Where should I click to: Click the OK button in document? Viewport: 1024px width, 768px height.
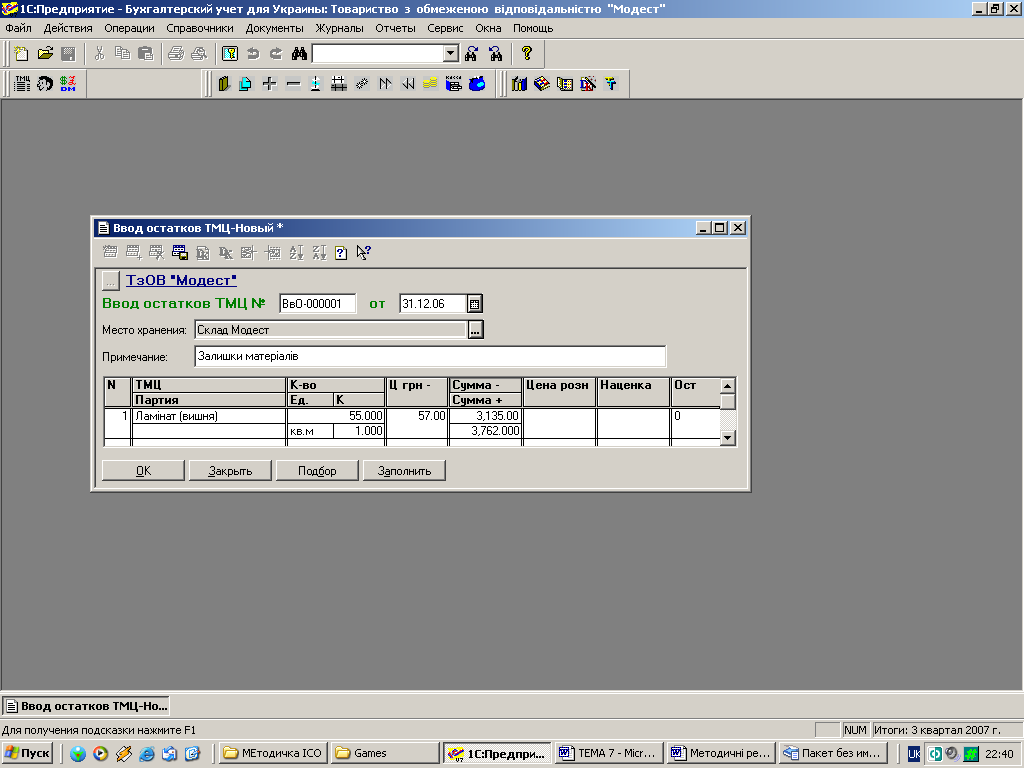click(143, 471)
